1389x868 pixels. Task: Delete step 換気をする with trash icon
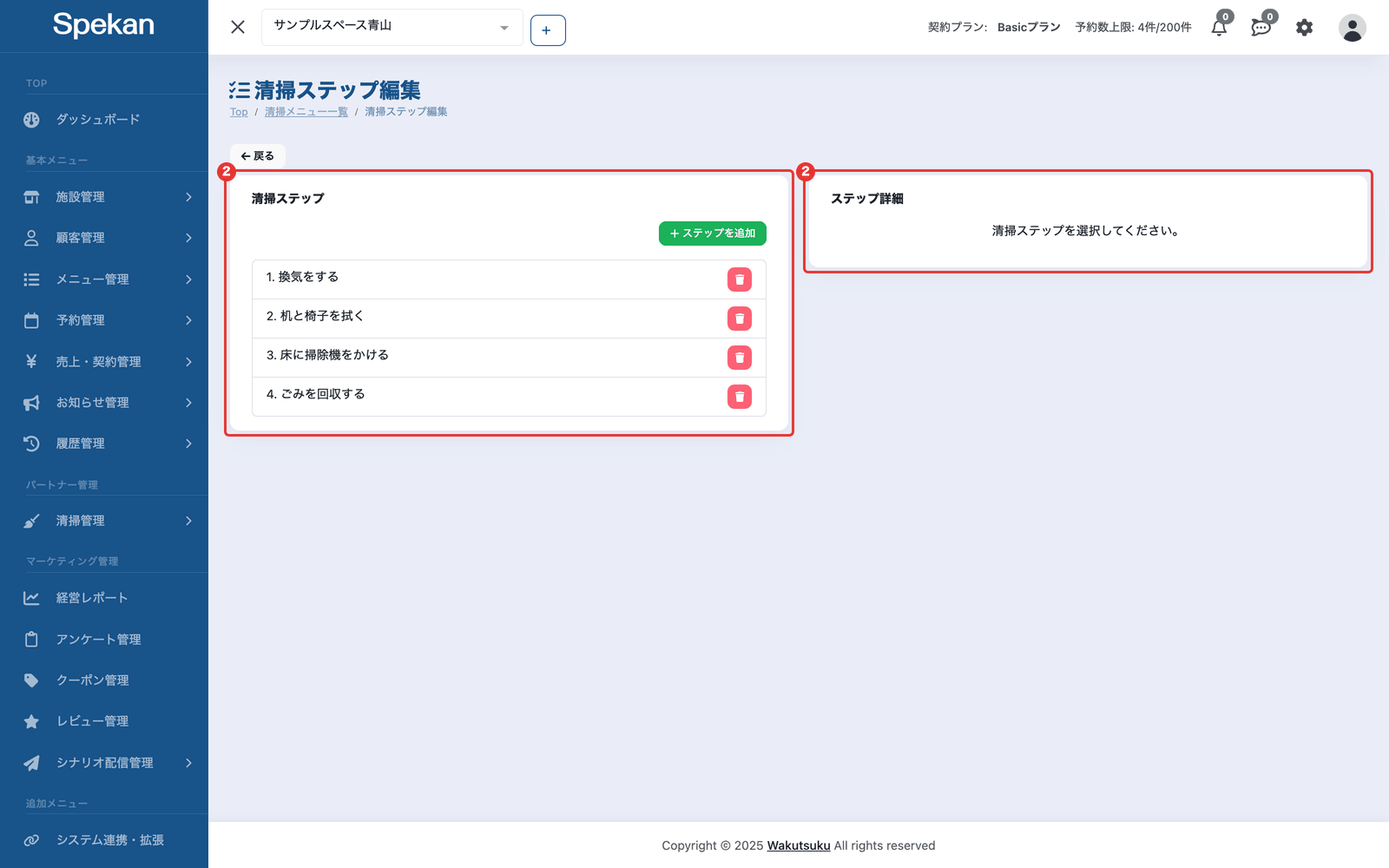pyautogui.click(x=740, y=279)
